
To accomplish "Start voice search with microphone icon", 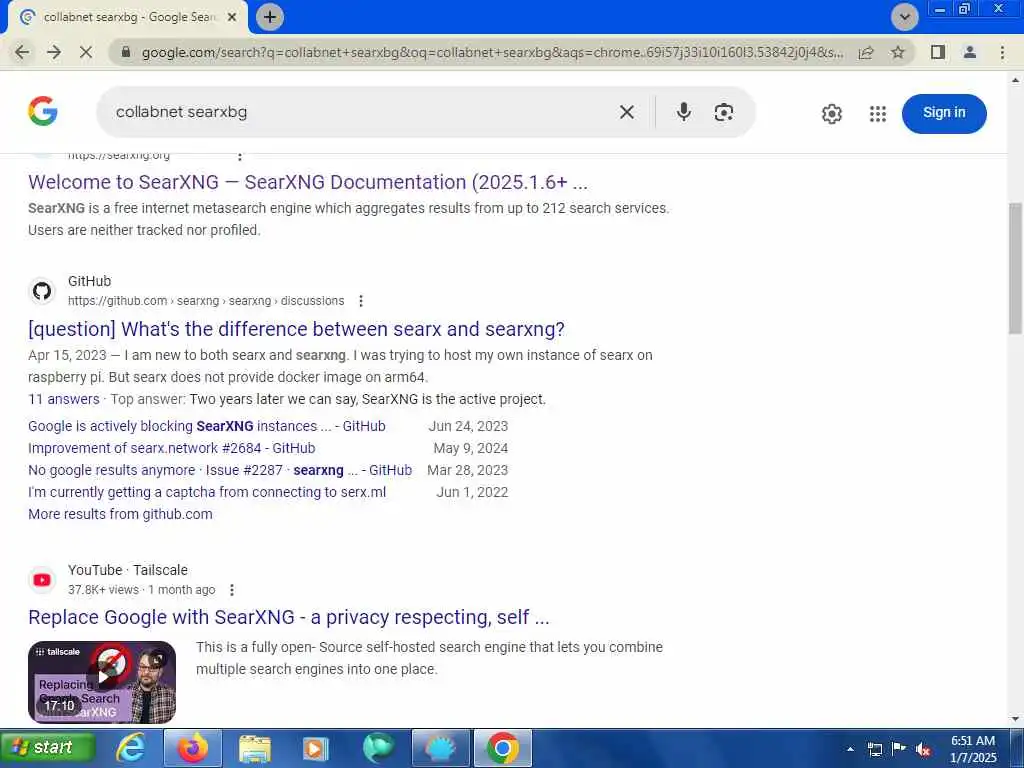I will (x=684, y=112).
